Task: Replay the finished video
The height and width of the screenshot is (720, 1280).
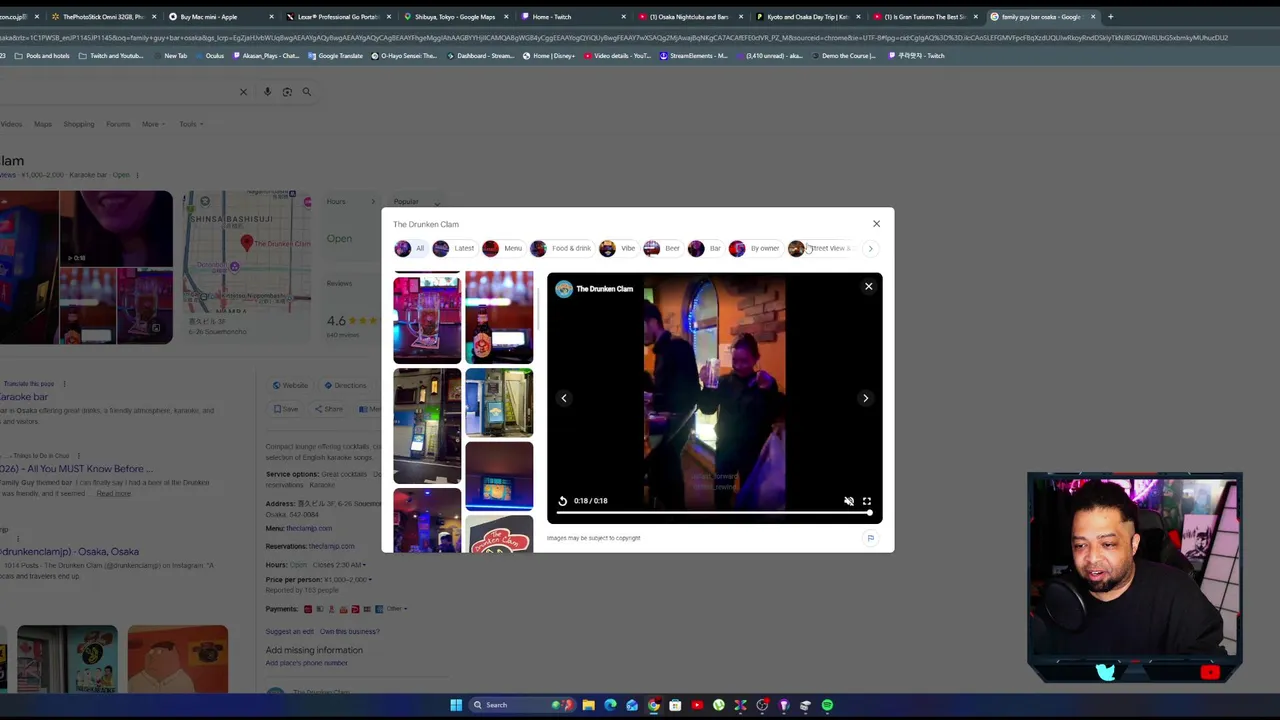Action: pyautogui.click(x=562, y=501)
